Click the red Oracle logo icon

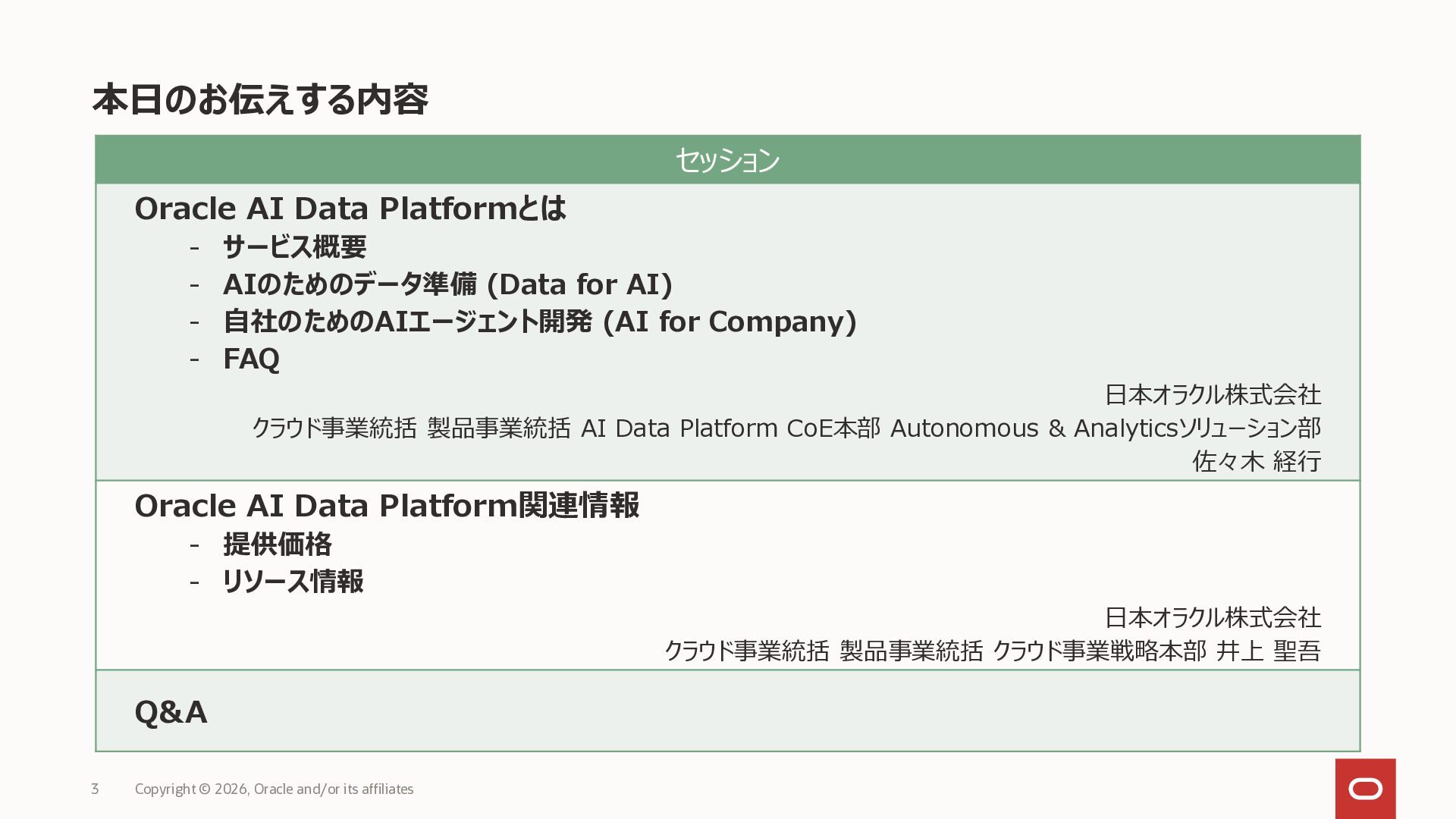point(1365,789)
